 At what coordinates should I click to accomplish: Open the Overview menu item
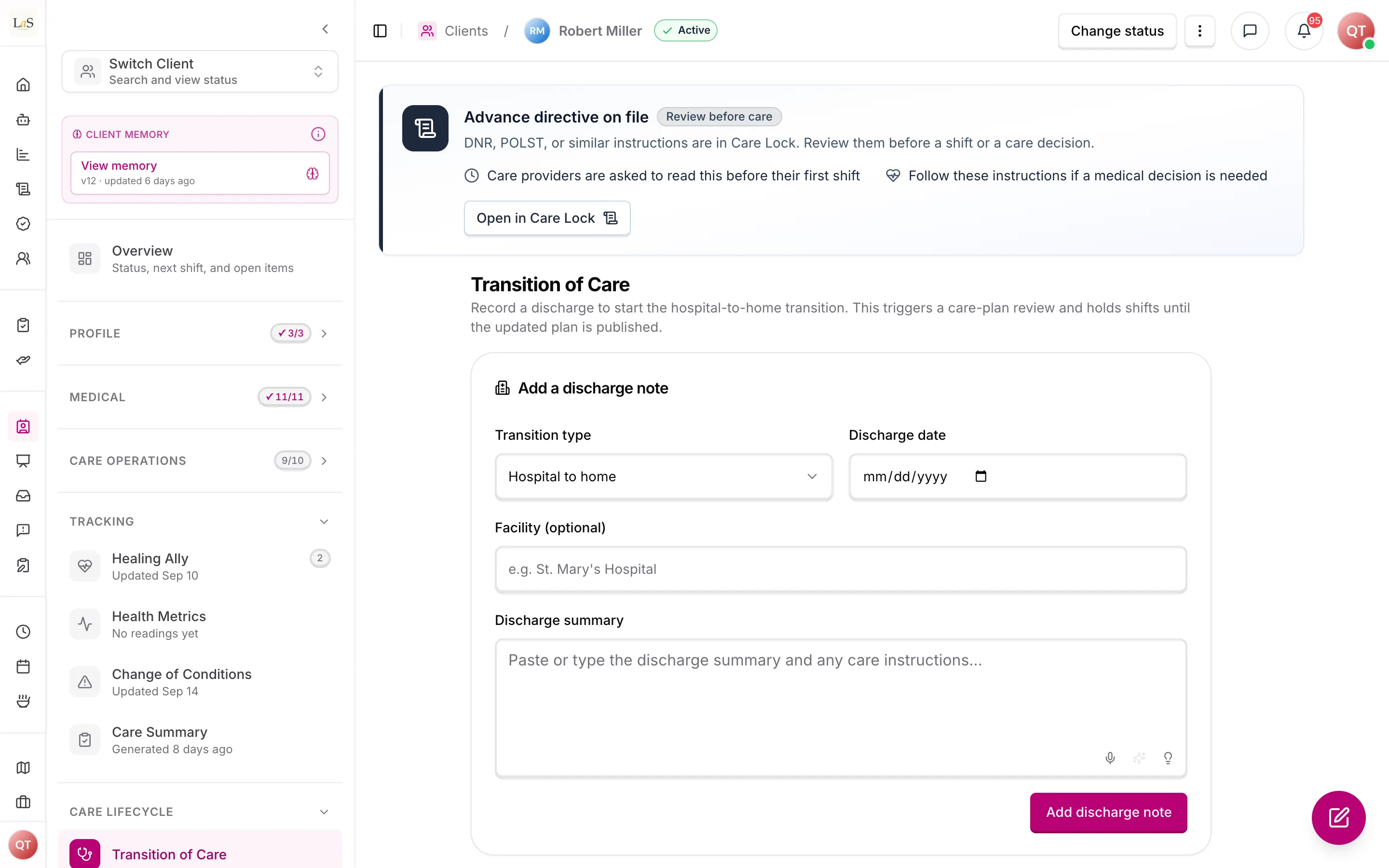(200, 259)
